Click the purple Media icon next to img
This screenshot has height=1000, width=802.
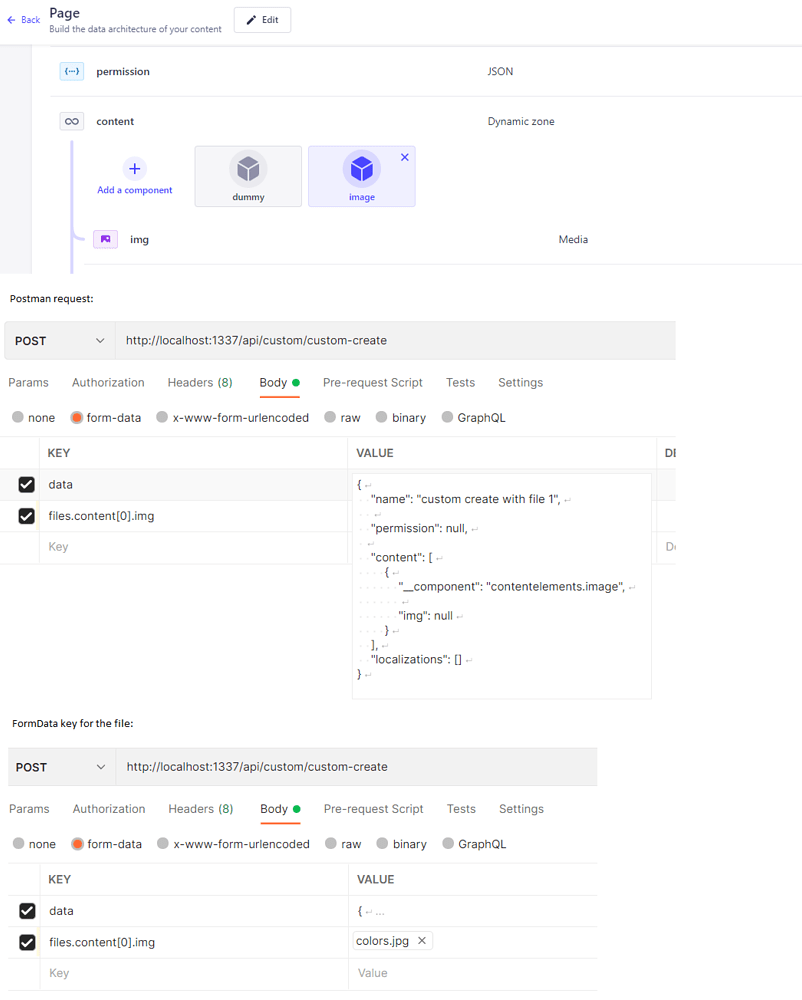point(105,239)
